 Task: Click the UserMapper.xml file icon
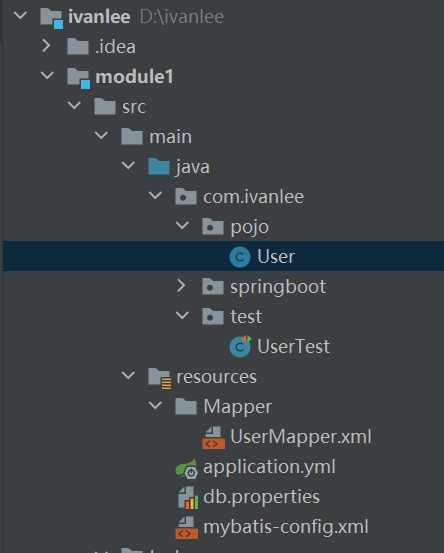click(213, 437)
